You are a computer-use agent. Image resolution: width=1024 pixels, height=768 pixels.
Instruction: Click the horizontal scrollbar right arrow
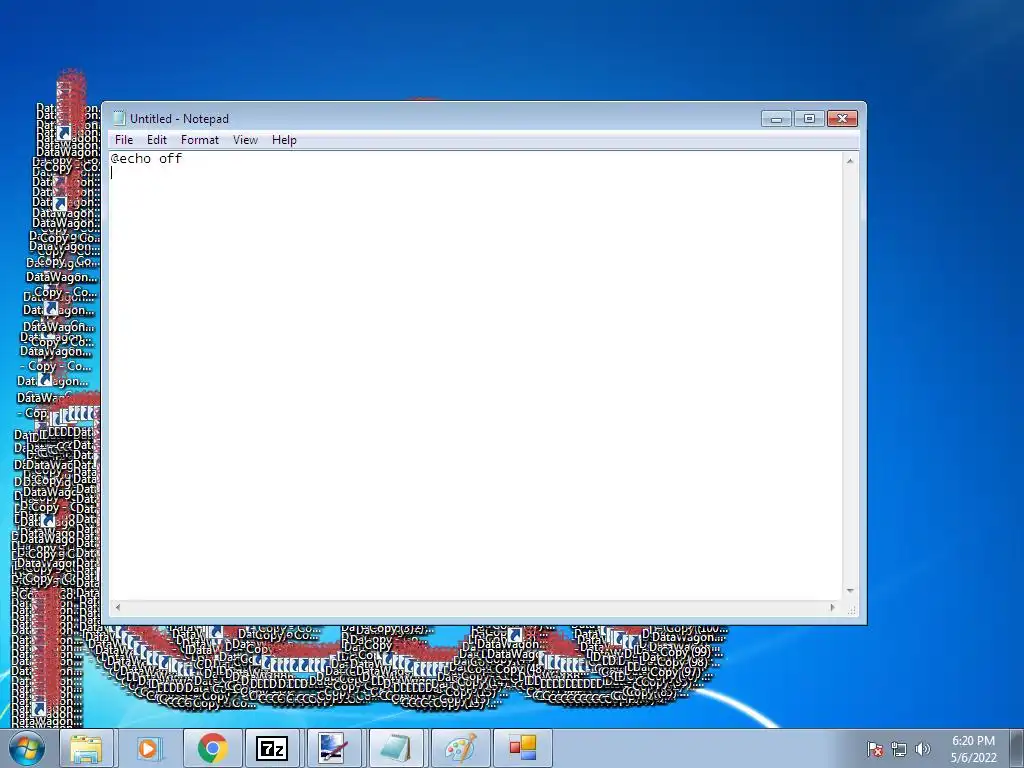coord(833,607)
